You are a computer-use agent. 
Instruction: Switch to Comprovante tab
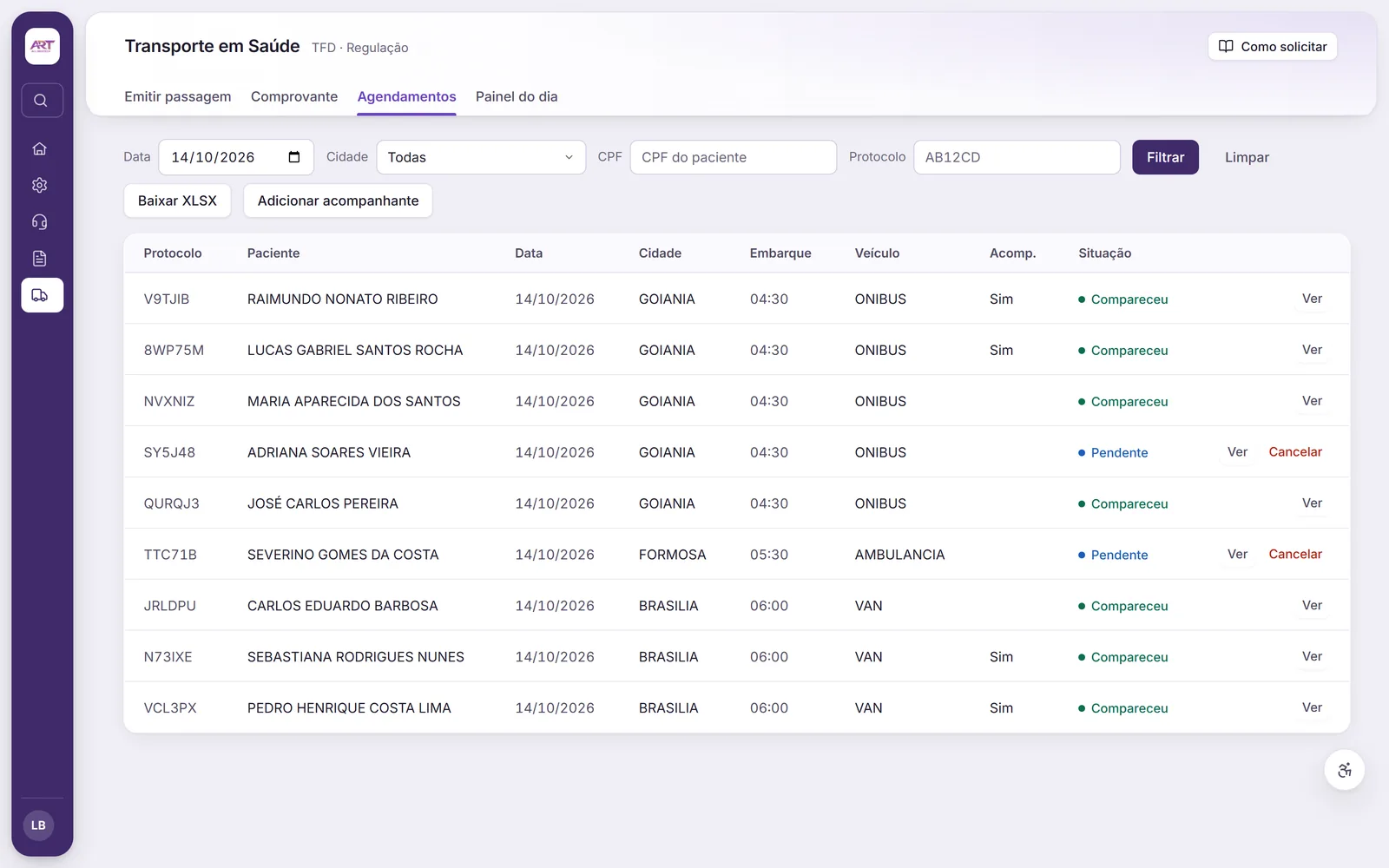[x=294, y=96]
